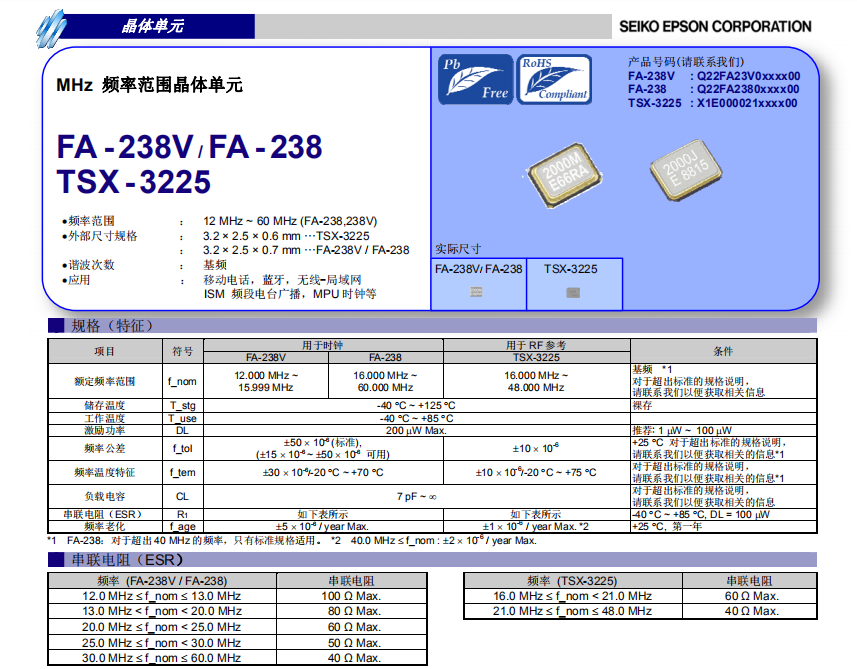Click the large TSX-3225 heading
This screenshot has width=857, height=669.
coord(134,181)
